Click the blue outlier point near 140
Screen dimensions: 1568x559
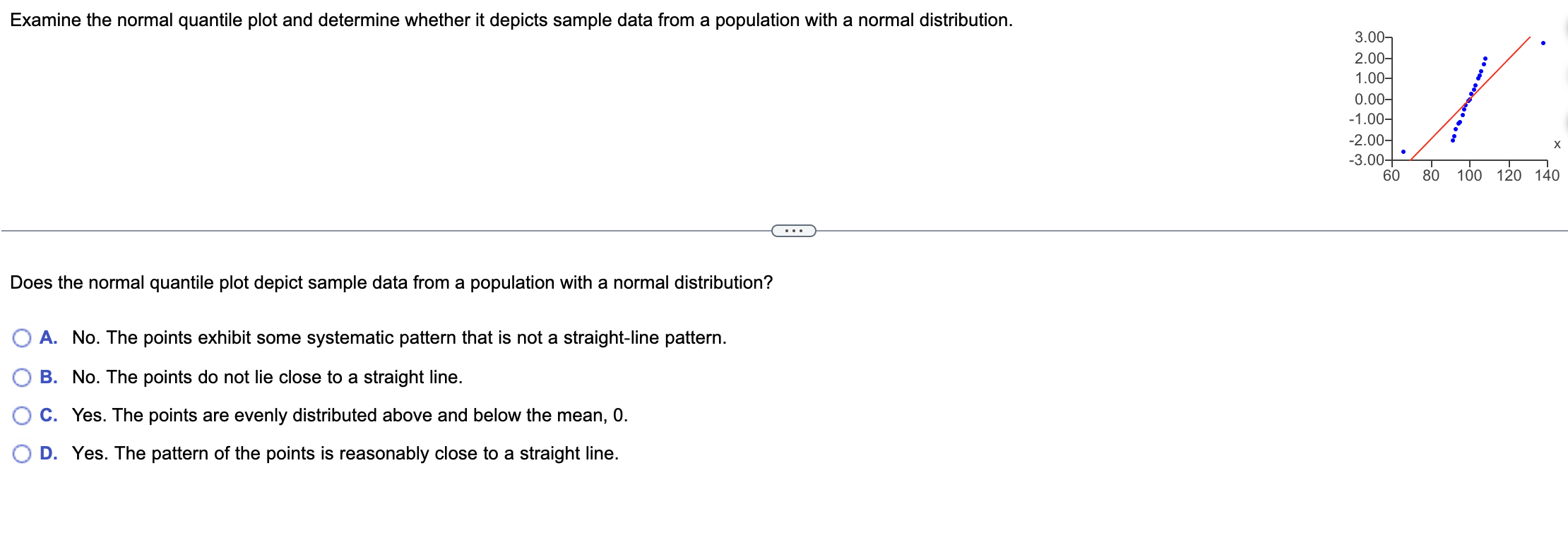1543,42
